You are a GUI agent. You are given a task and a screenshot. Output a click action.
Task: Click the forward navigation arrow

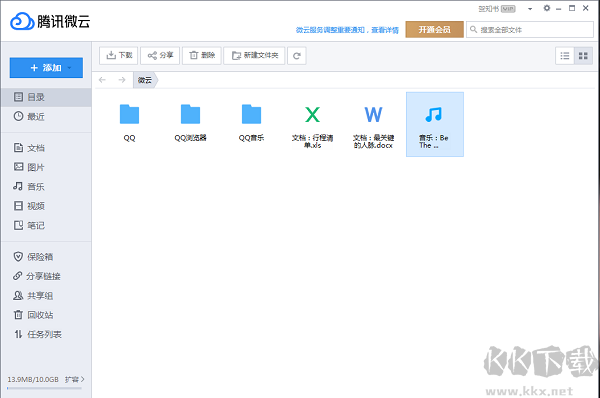pyautogui.click(x=122, y=80)
